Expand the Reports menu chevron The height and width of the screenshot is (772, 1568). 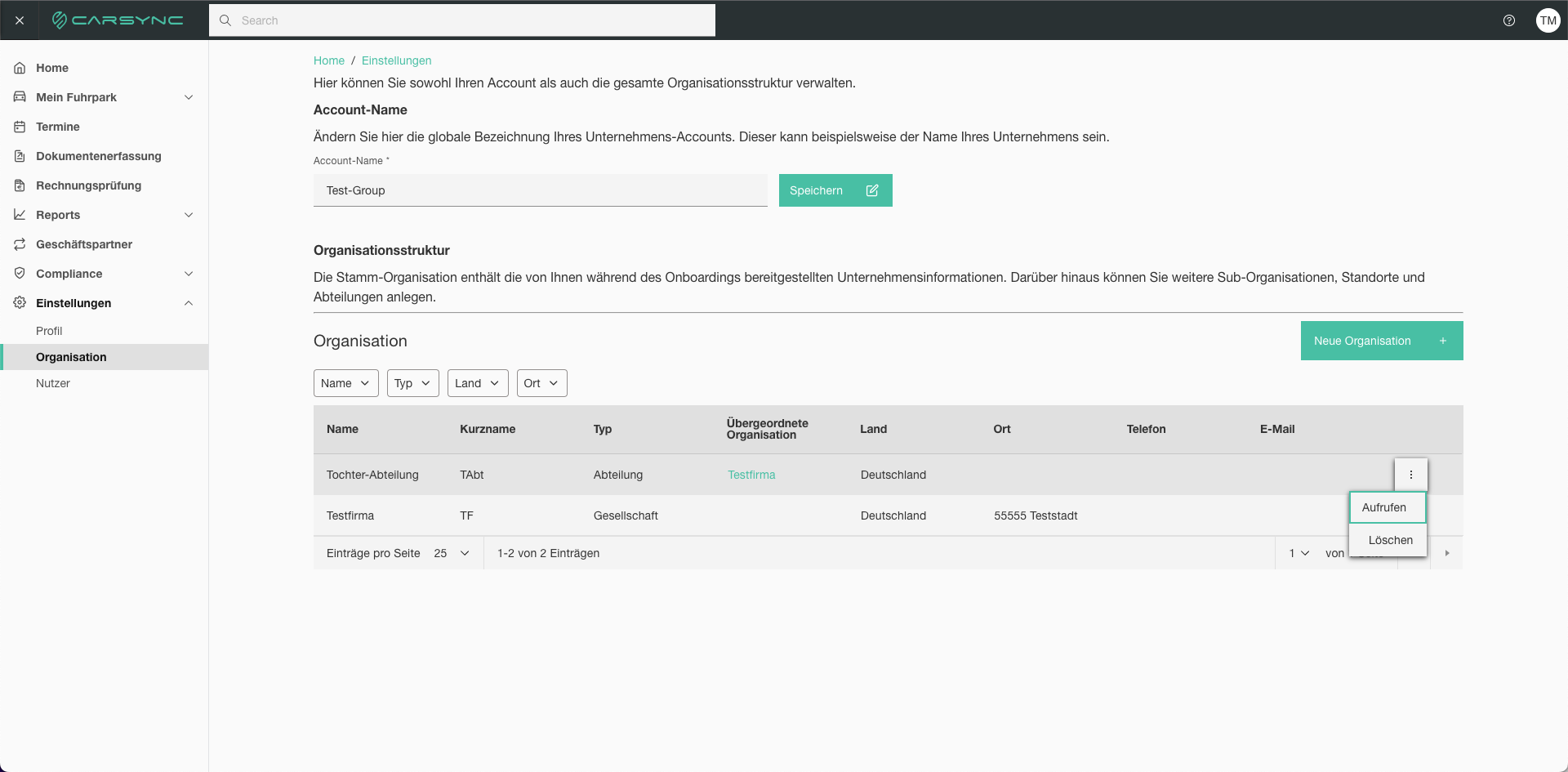(189, 215)
